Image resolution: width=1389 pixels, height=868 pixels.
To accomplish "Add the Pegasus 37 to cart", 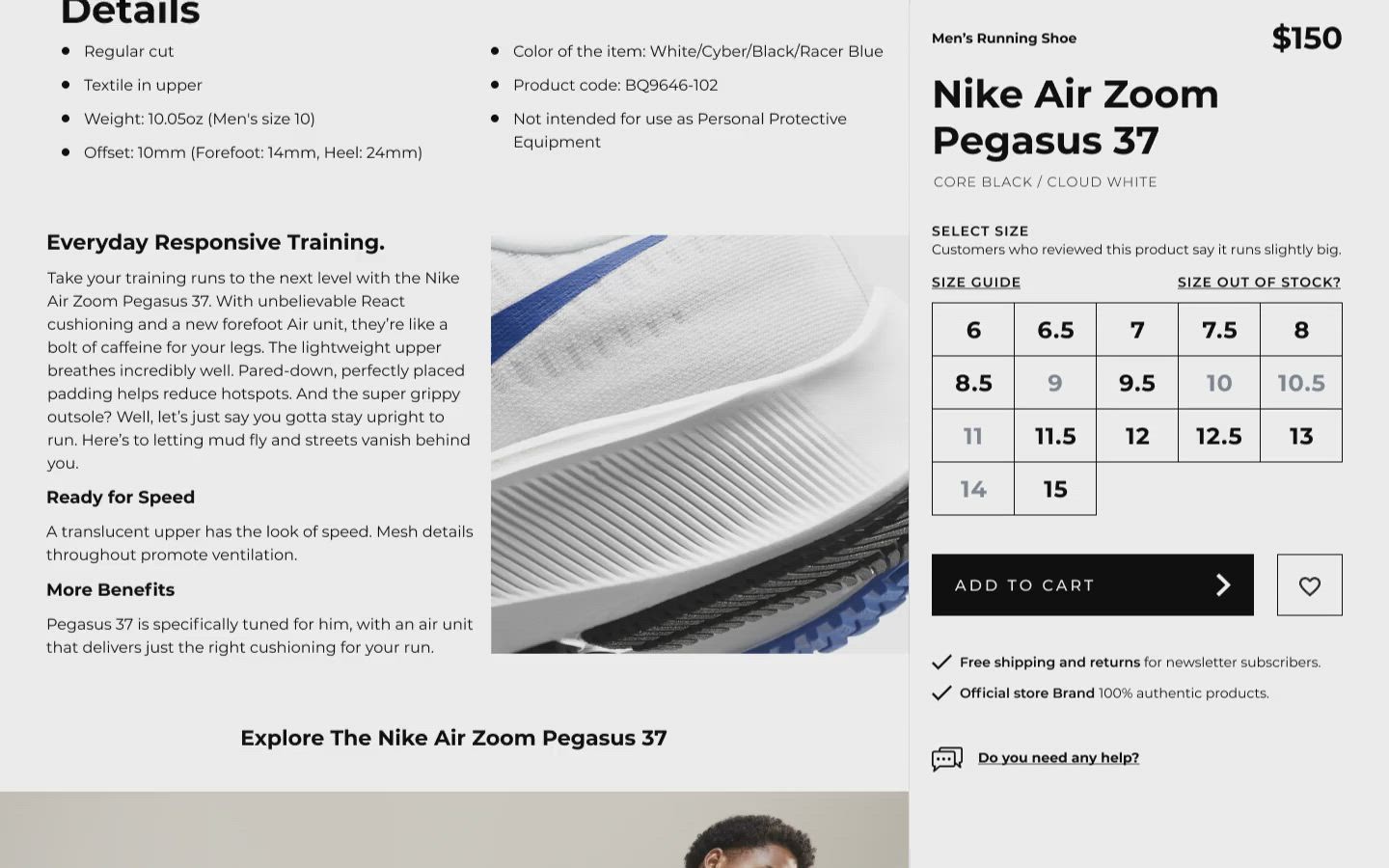I will pyautogui.click(x=1093, y=585).
